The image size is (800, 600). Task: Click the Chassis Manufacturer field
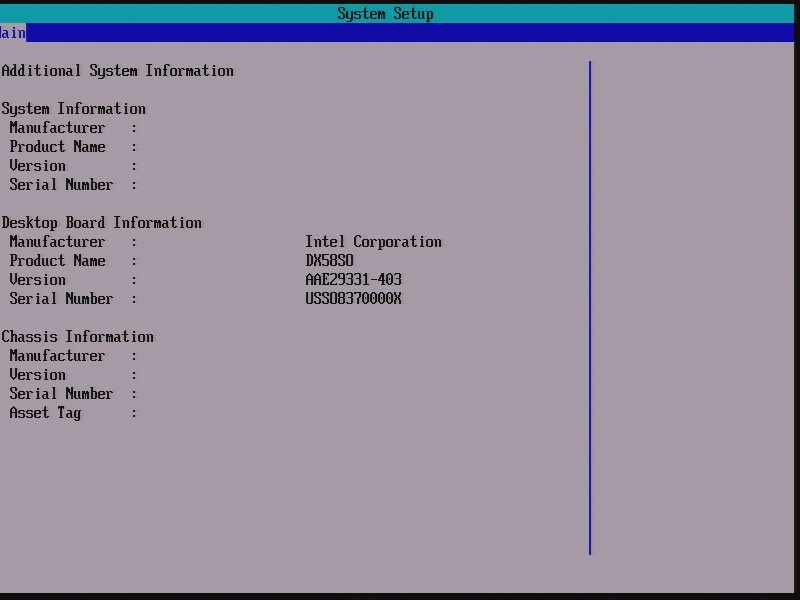coord(56,355)
